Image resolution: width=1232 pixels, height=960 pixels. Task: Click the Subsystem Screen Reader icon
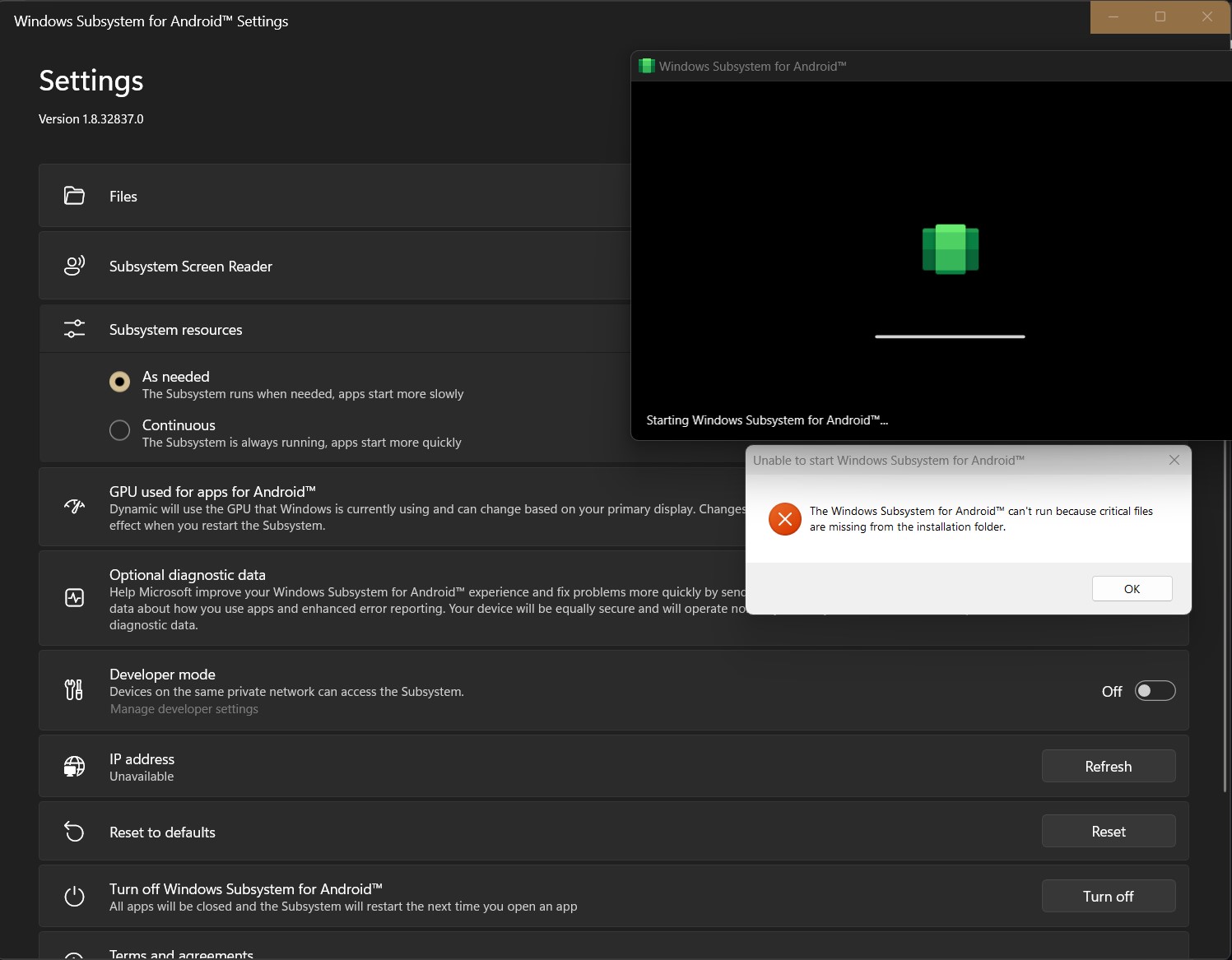[x=74, y=266]
